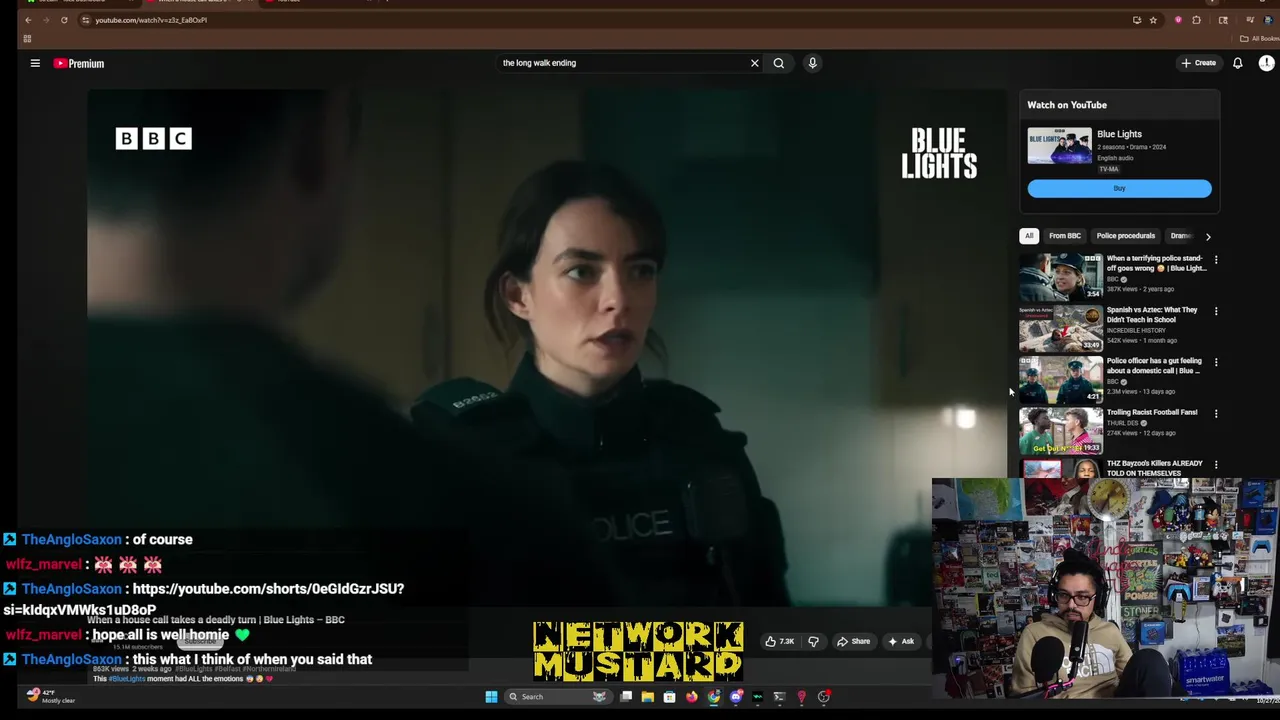Open File Explorer from taskbar
The image size is (1280, 720).
coord(647,697)
